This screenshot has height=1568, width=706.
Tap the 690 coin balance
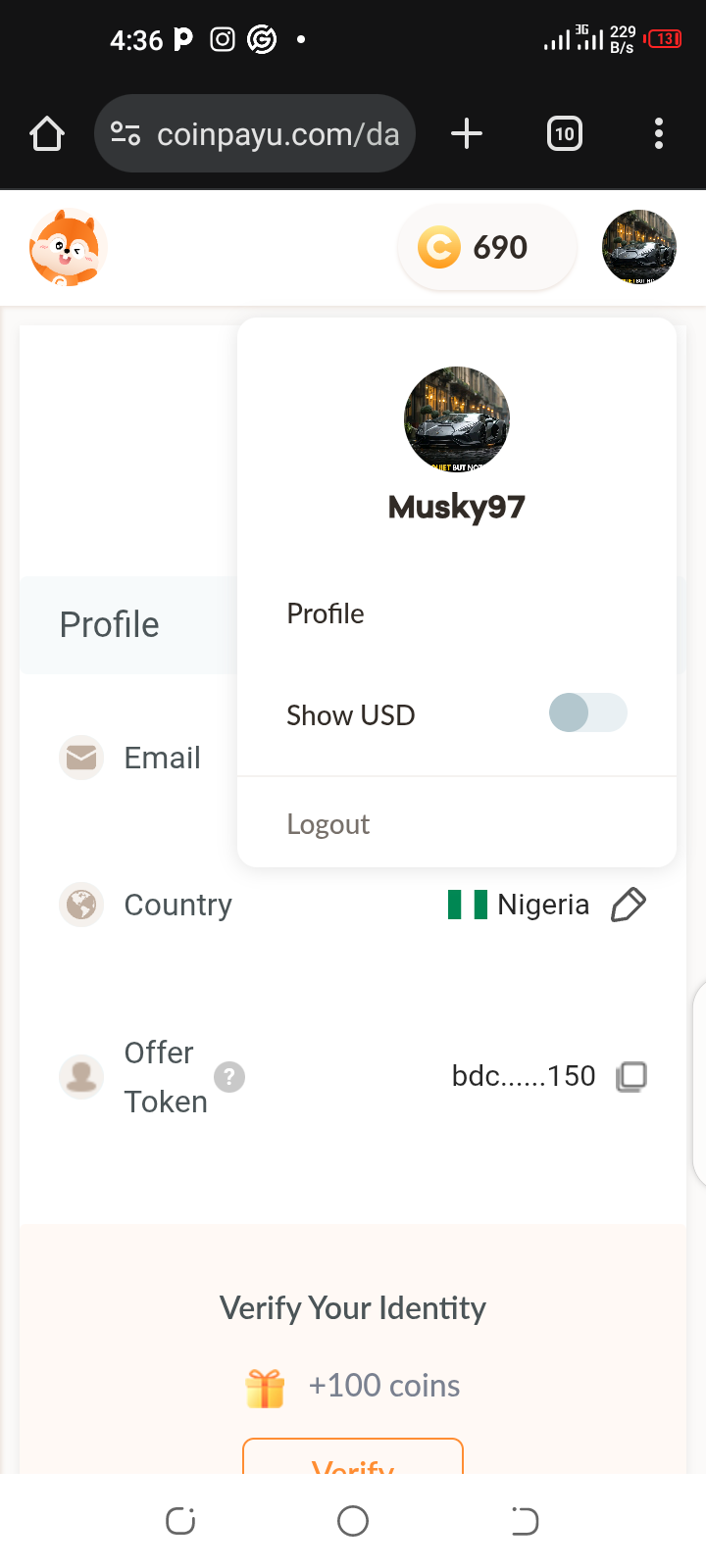[486, 247]
